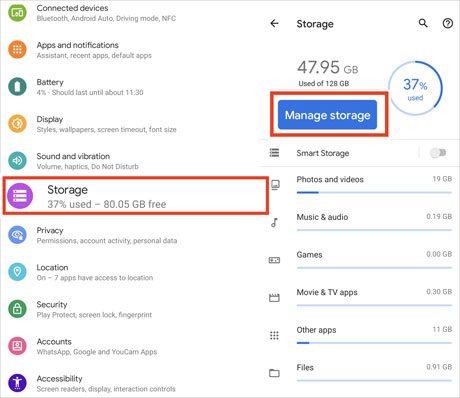Click the Storage page title
This screenshot has width=460, height=398.
coord(315,24)
